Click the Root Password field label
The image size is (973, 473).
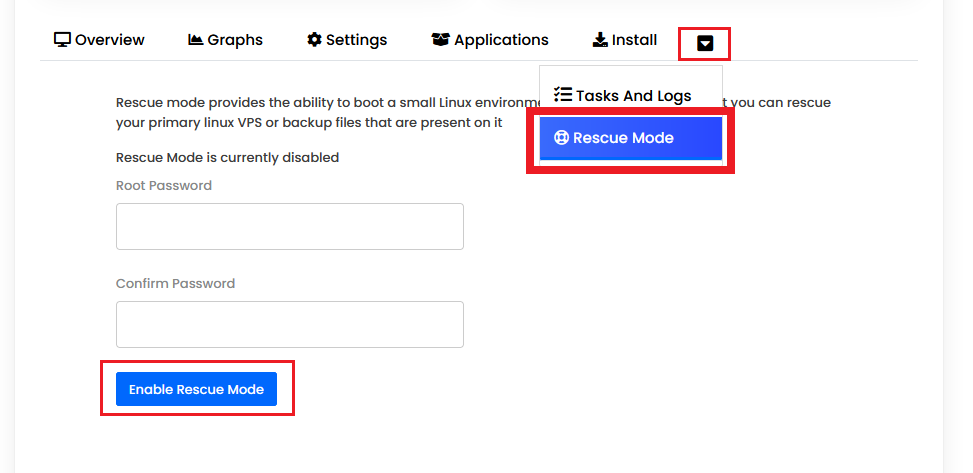pyautogui.click(x=164, y=185)
